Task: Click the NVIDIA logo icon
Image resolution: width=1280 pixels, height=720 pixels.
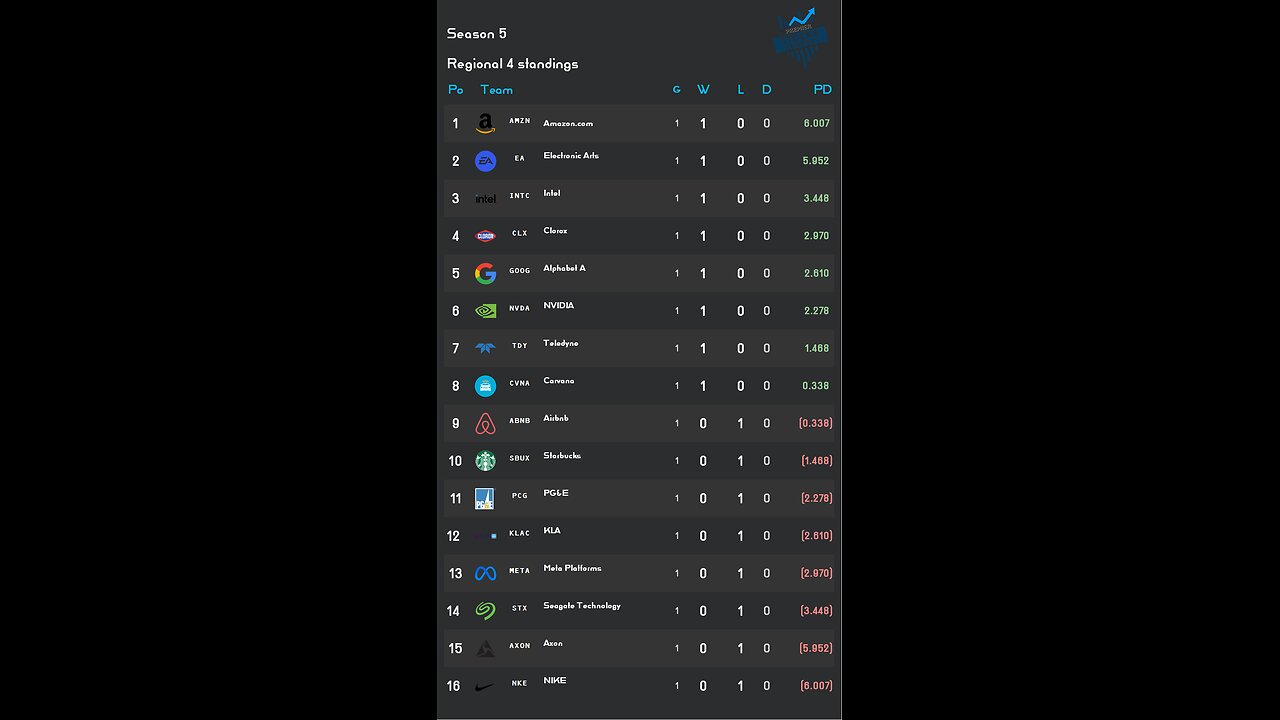Action: click(x=485, y=311)
